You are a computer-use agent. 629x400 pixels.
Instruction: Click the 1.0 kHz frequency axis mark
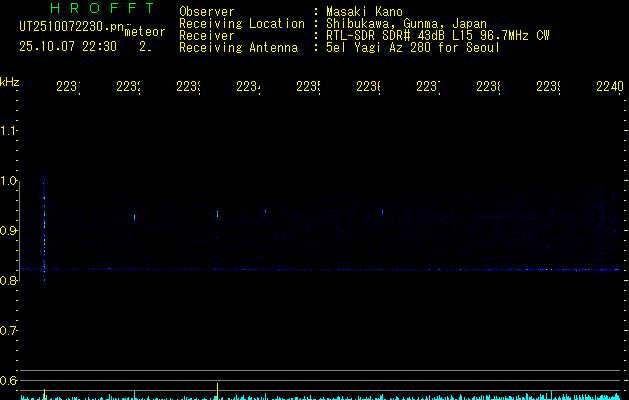click(9, 181)
